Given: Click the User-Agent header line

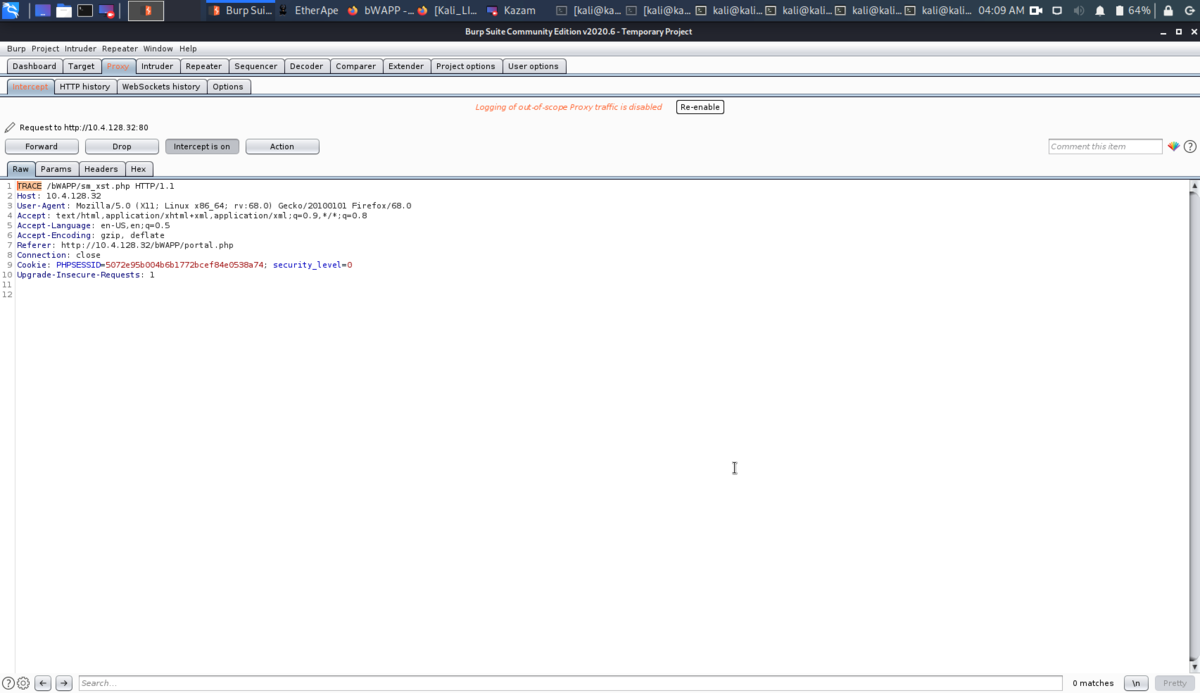Looking at the screenshot, I should click(x=214, y=206).
